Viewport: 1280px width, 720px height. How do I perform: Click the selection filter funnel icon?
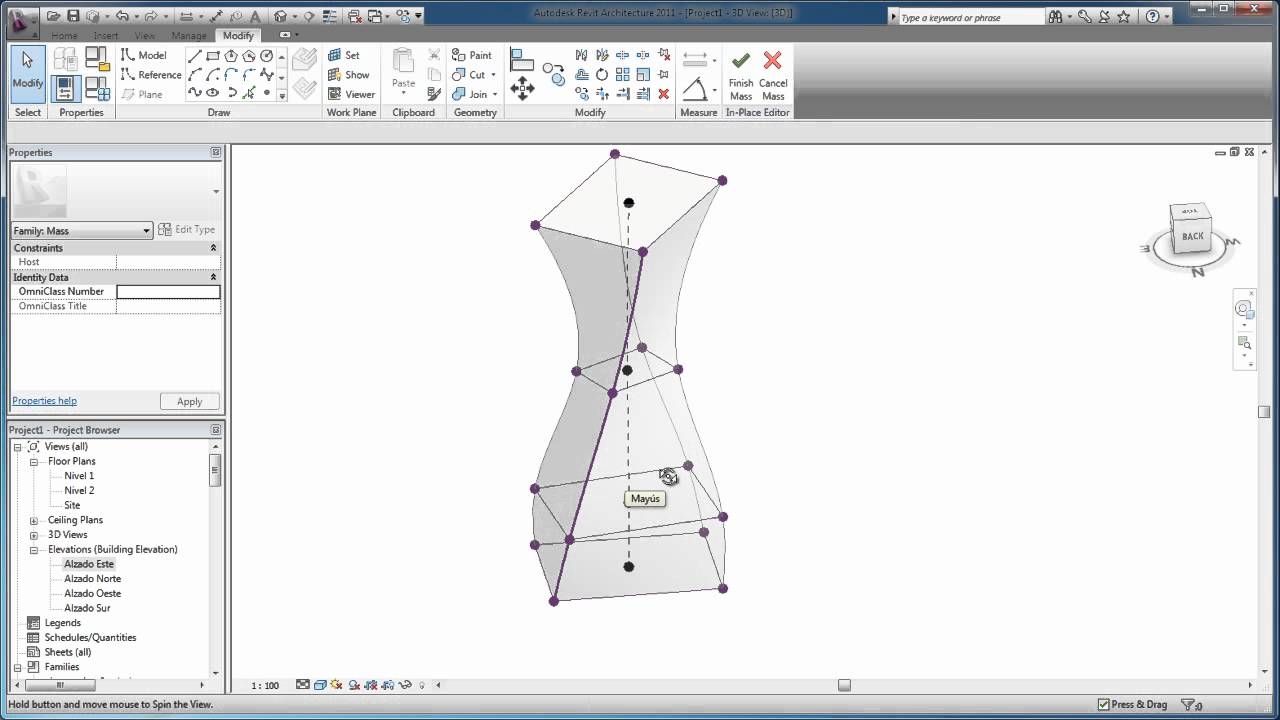point(1189,704)
